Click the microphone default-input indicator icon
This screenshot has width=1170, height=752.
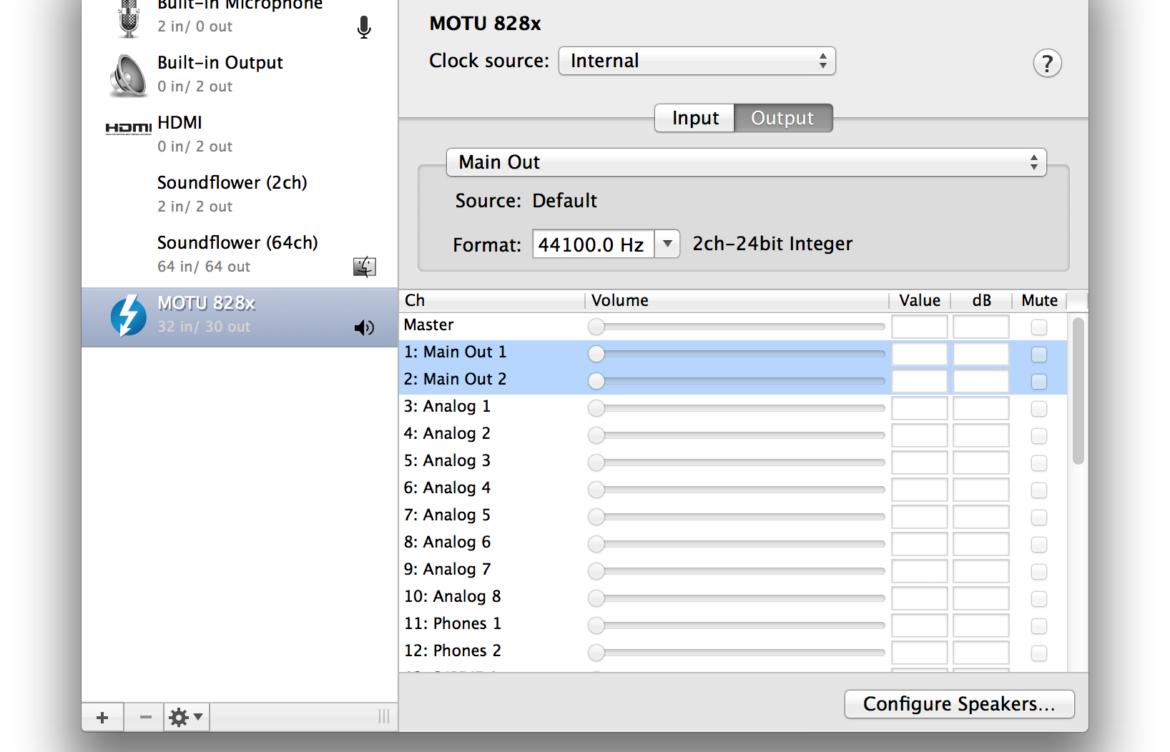(x=363, y=28)
